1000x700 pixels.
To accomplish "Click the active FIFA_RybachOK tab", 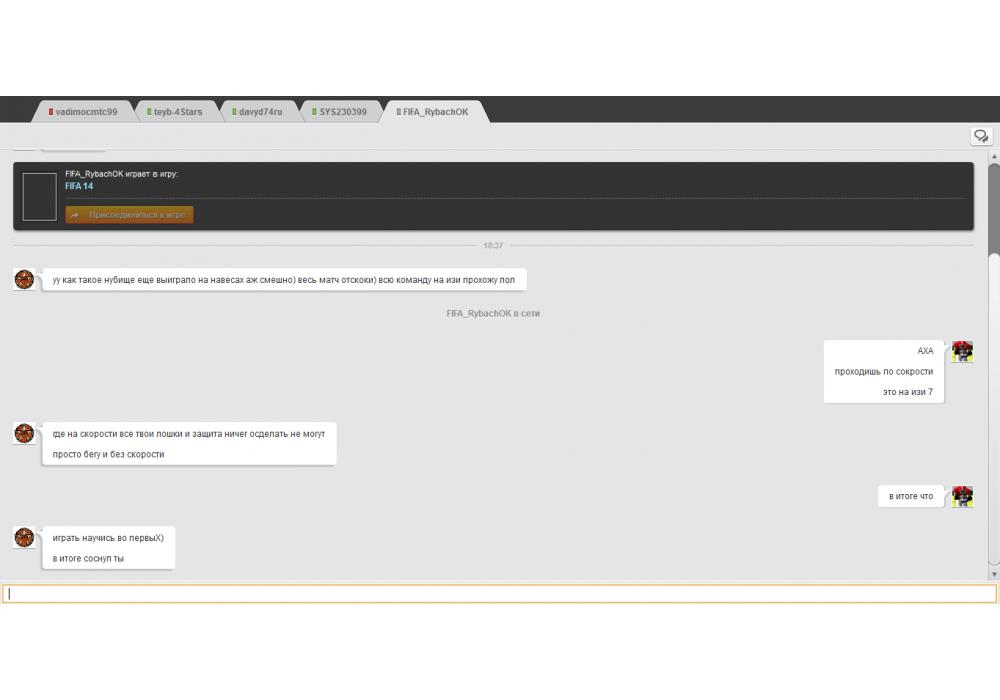I will tap(435, 112).
